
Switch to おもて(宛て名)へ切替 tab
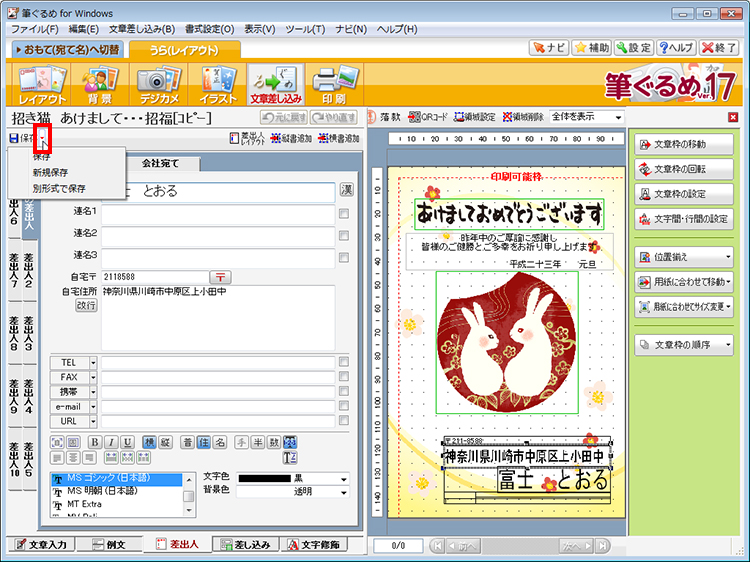[x=67, y=49]
